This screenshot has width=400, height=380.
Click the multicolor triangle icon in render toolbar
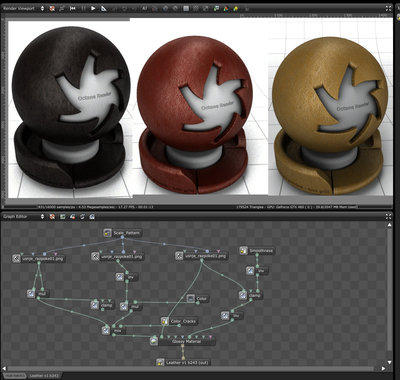pos(226,9)
